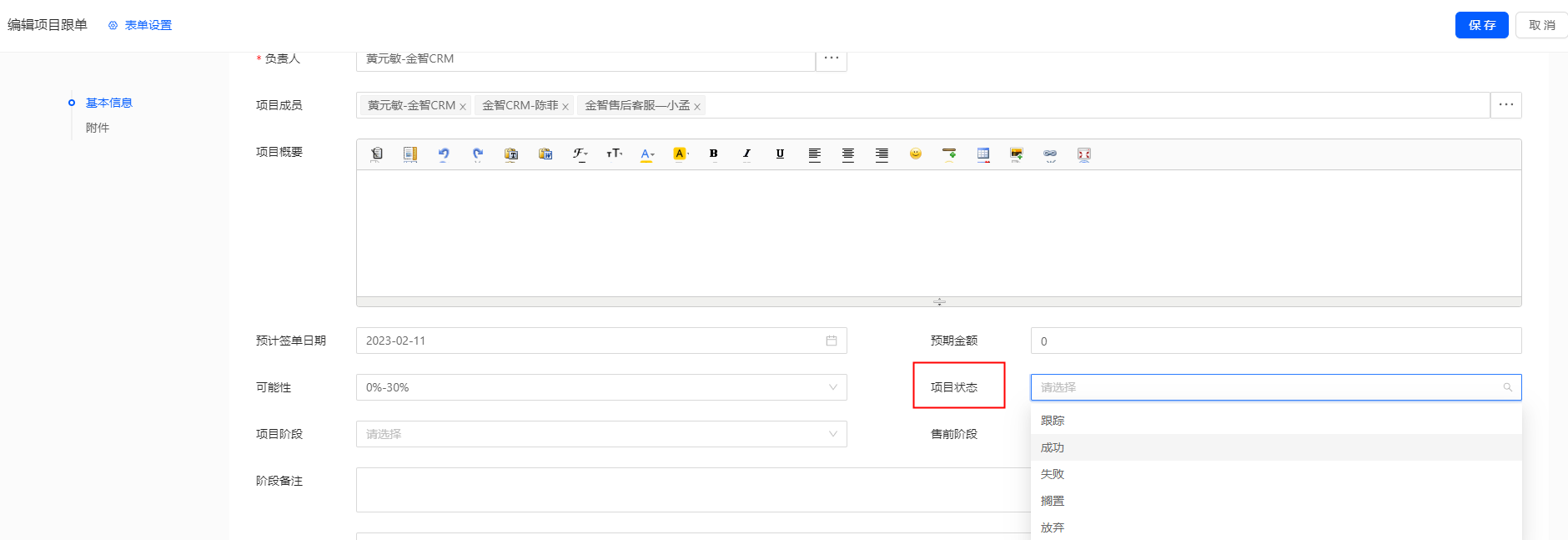
Task: Toggle underline formatting
Action: (x=780, y=154)
